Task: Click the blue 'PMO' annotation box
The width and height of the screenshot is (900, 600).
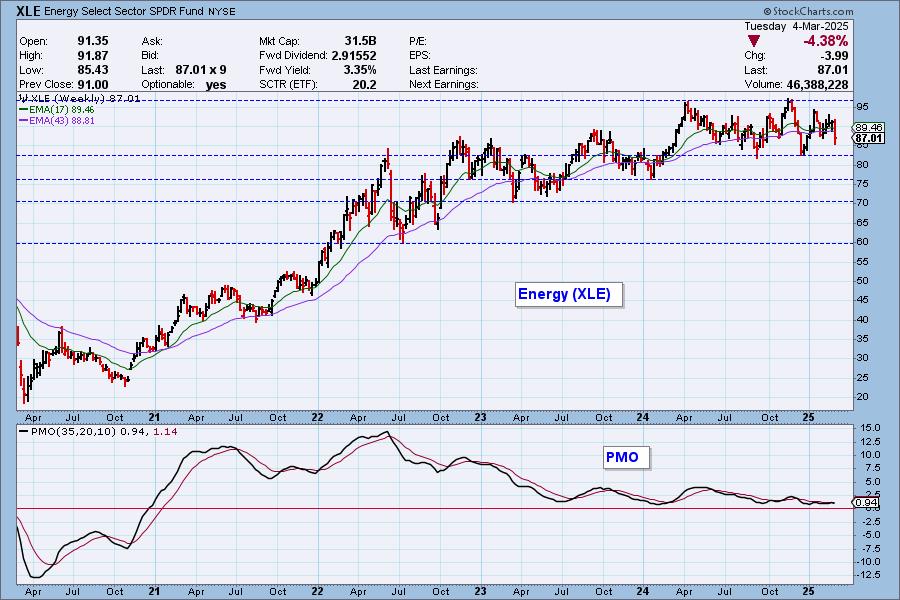Action: [x=627, y=458]
